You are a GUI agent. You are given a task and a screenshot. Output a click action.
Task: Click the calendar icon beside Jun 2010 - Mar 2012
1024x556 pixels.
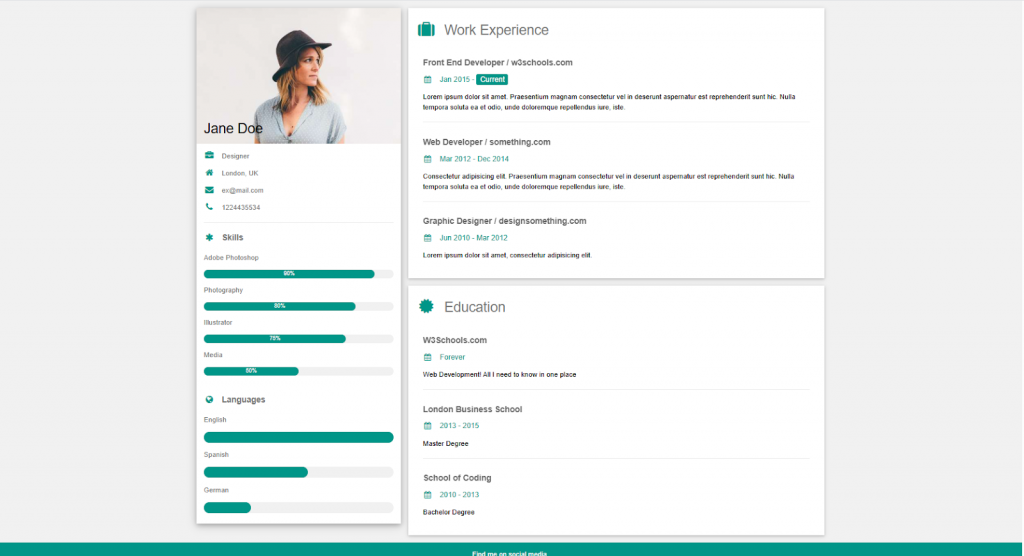428,238
